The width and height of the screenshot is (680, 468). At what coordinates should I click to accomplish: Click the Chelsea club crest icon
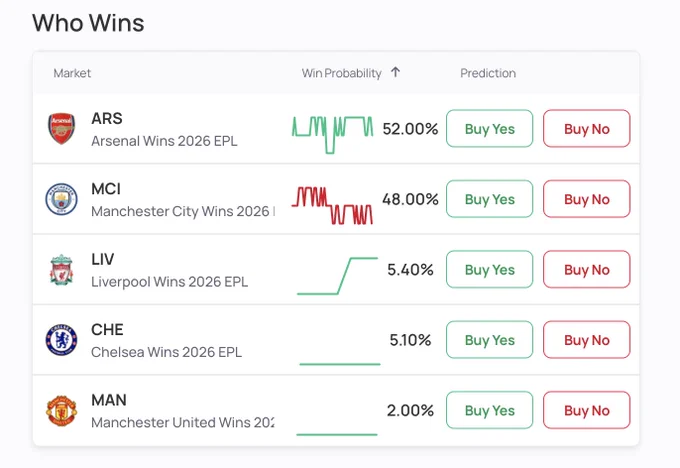[61, 340]
